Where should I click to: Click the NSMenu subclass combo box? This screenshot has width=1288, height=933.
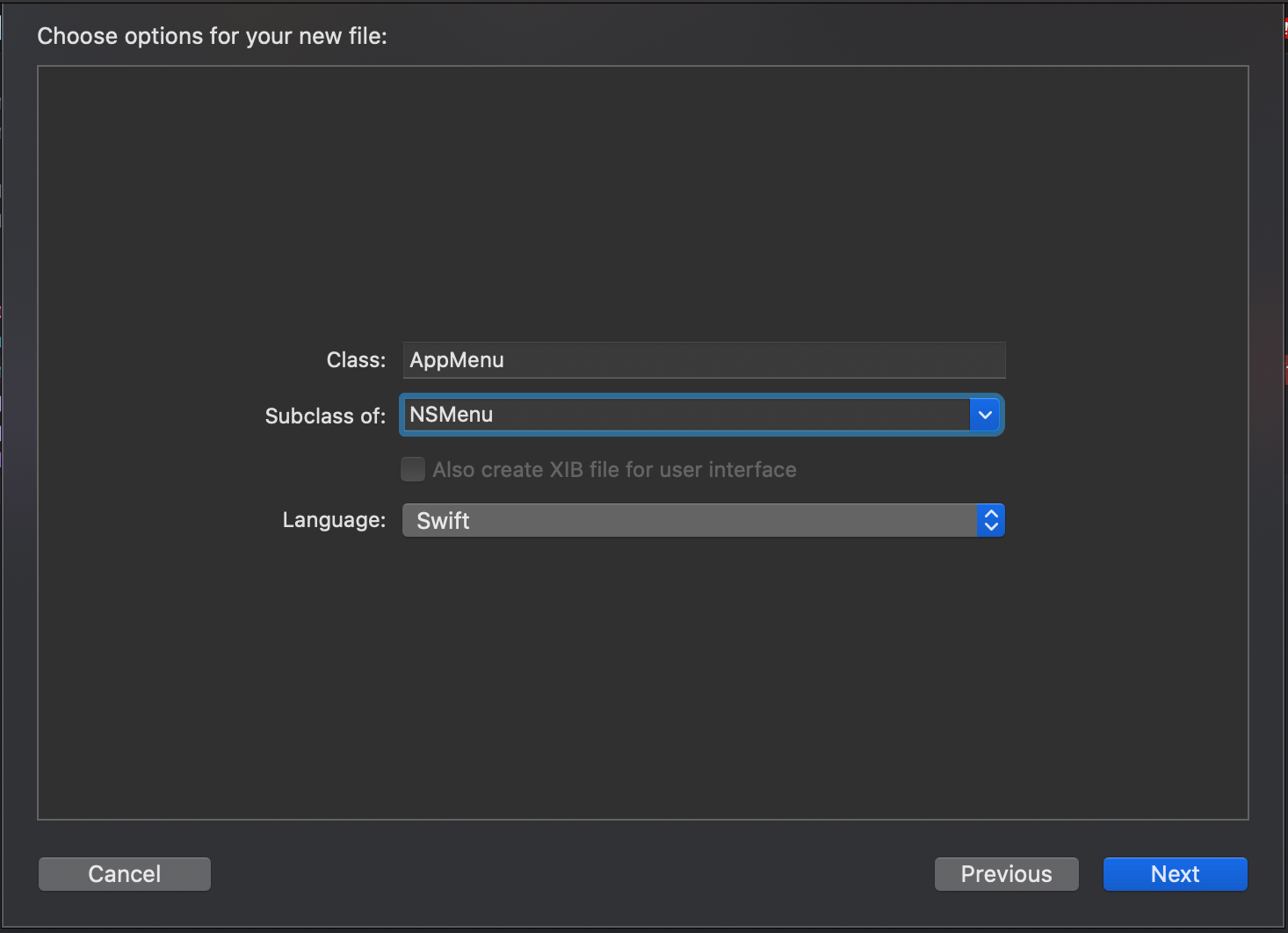coord(685,415)
